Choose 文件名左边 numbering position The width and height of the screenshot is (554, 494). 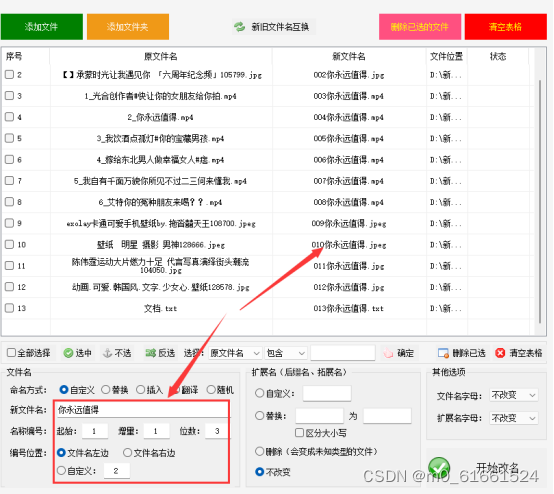tap(61, 453)
